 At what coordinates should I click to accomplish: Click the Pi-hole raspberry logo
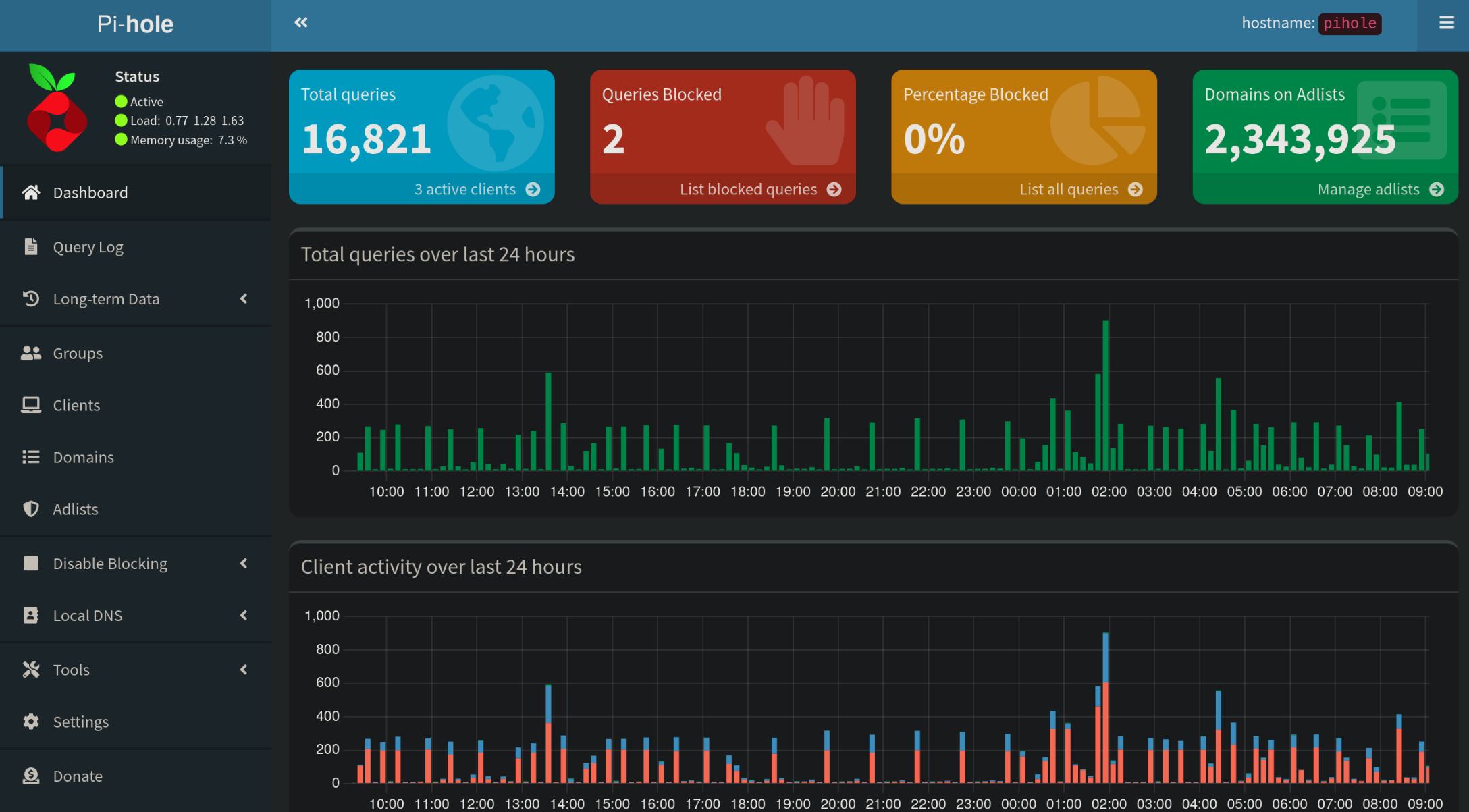click(x=57, y=108)
